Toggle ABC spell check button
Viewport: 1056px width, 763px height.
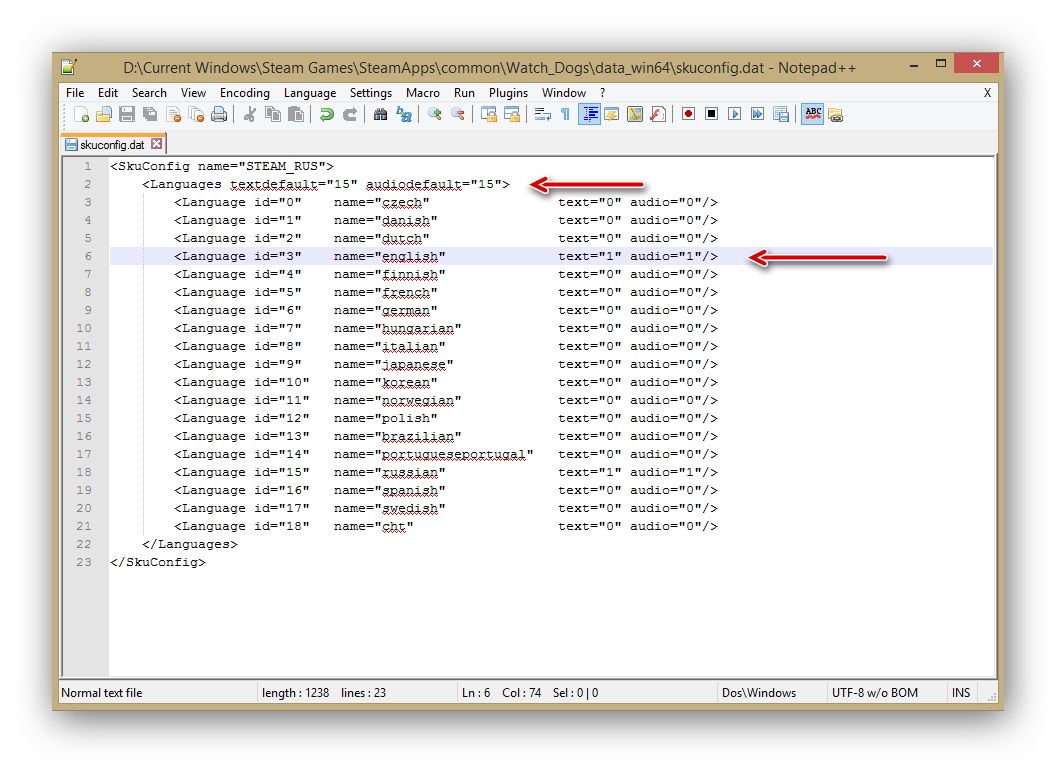coord(812,115)
